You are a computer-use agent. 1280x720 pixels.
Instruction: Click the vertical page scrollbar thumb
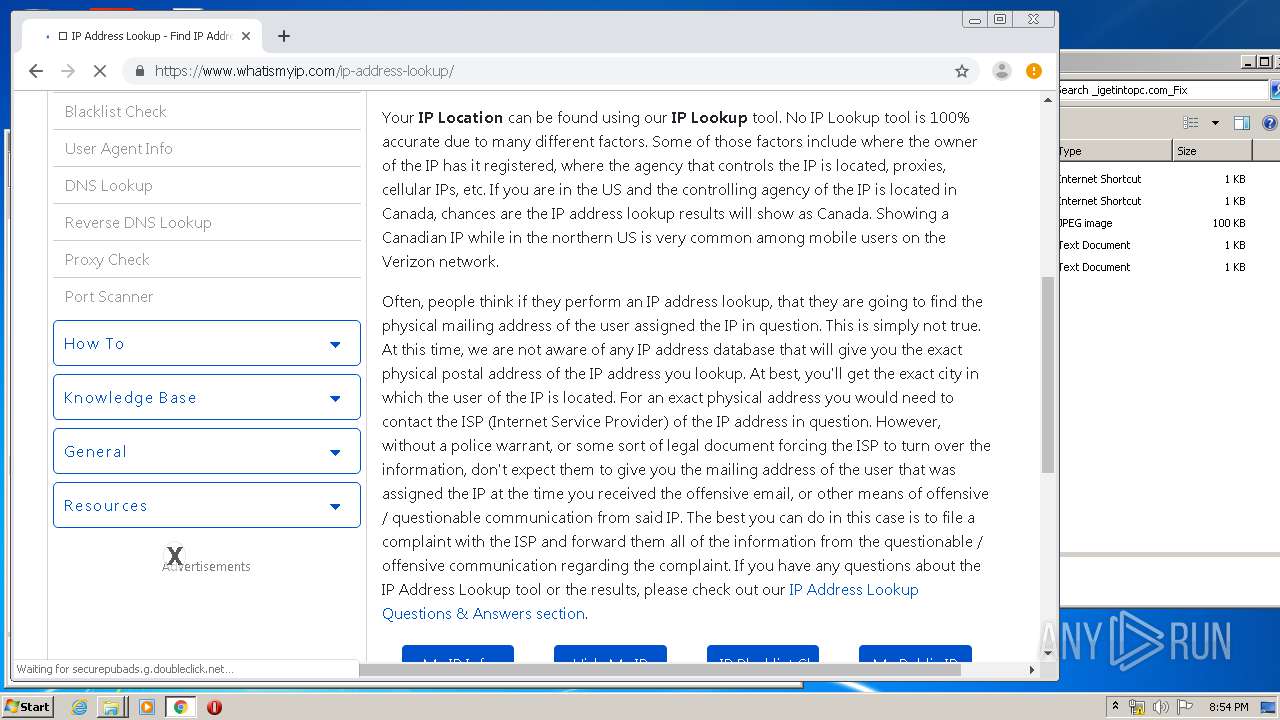[1048, 375]
